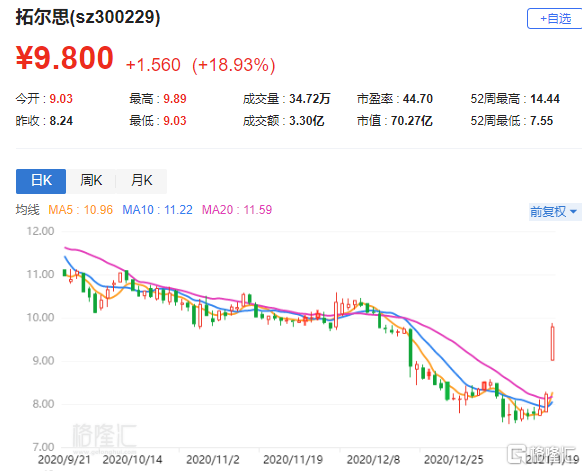Click 市盈率 P/E value 44.70
This screenshot has height=471, width=582.
418,99
